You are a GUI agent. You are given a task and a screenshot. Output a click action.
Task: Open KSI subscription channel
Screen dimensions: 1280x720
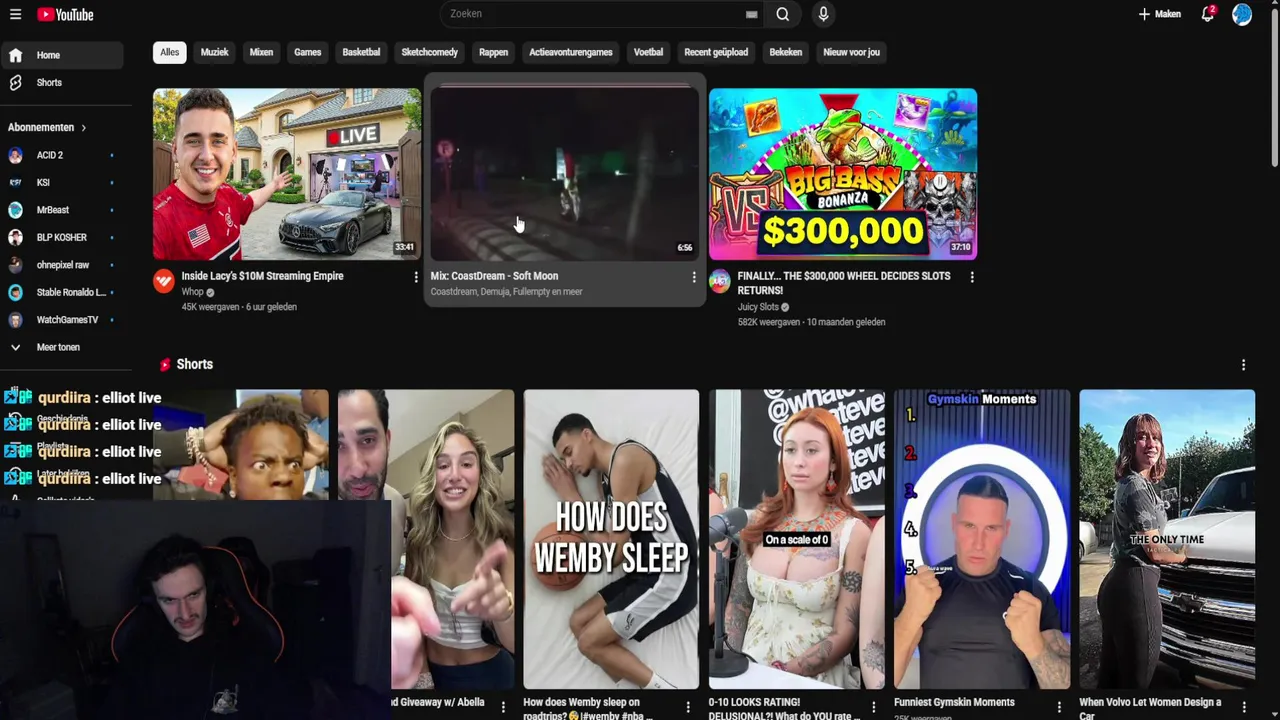[62, 182]
